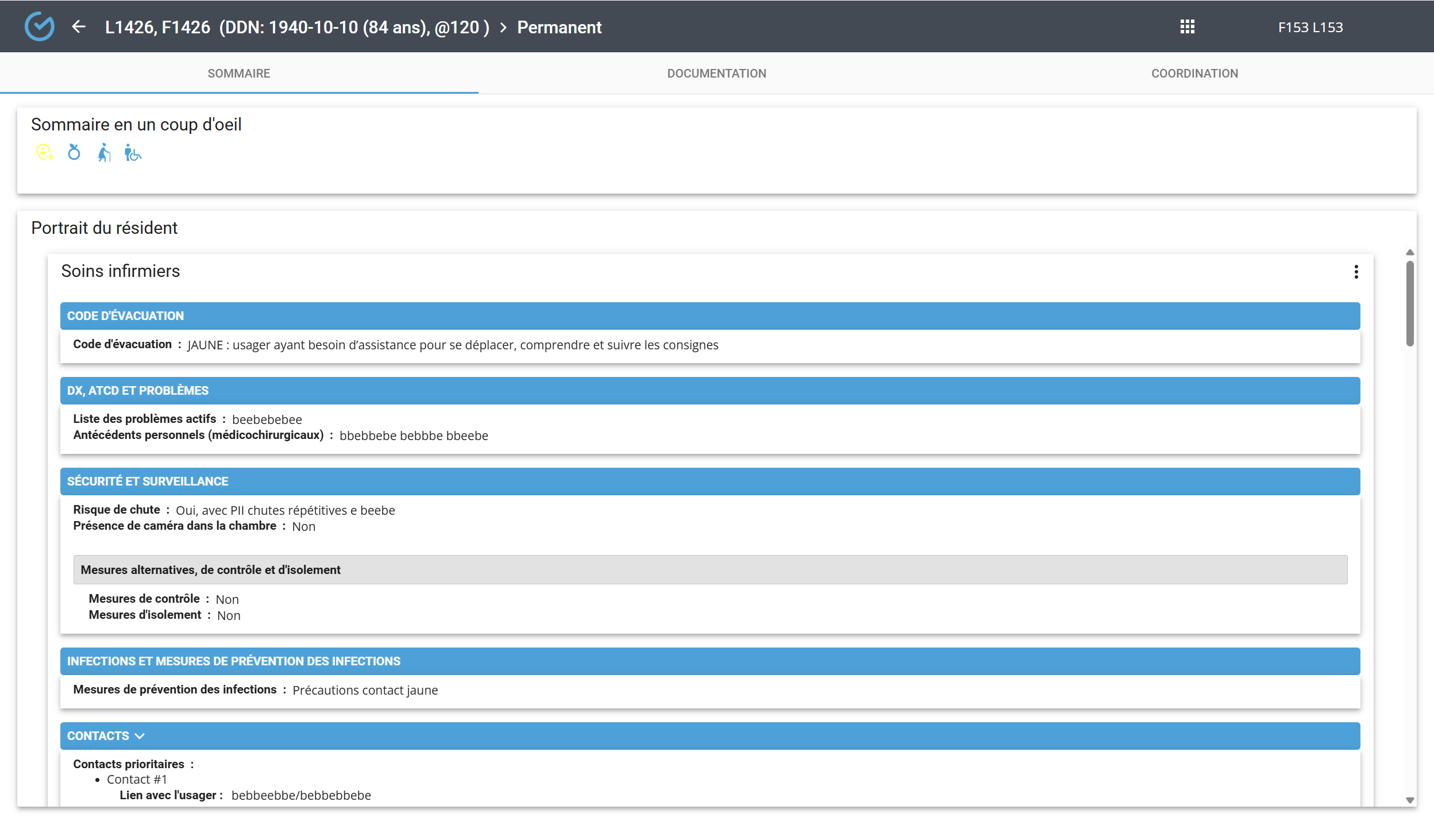Click the scrollbar down arrow

click(x=1410, y=800)
